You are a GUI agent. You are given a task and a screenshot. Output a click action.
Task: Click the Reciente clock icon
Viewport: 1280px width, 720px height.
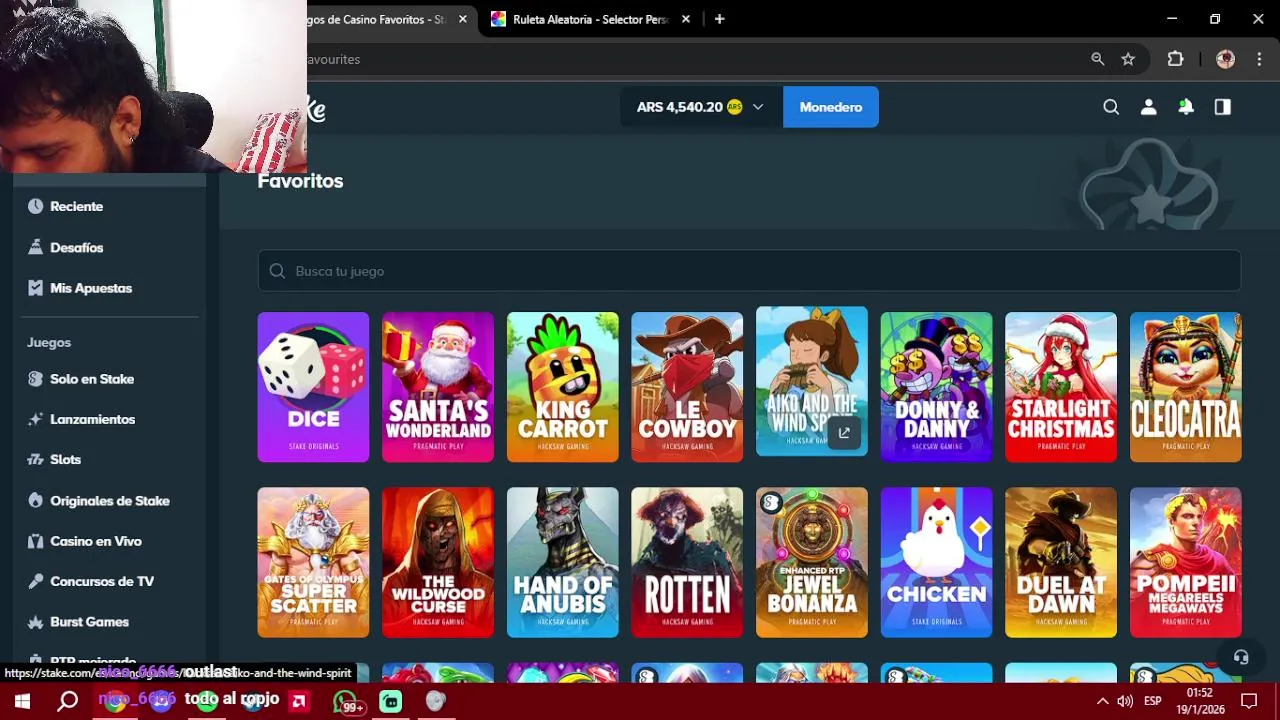pos(36,206)
